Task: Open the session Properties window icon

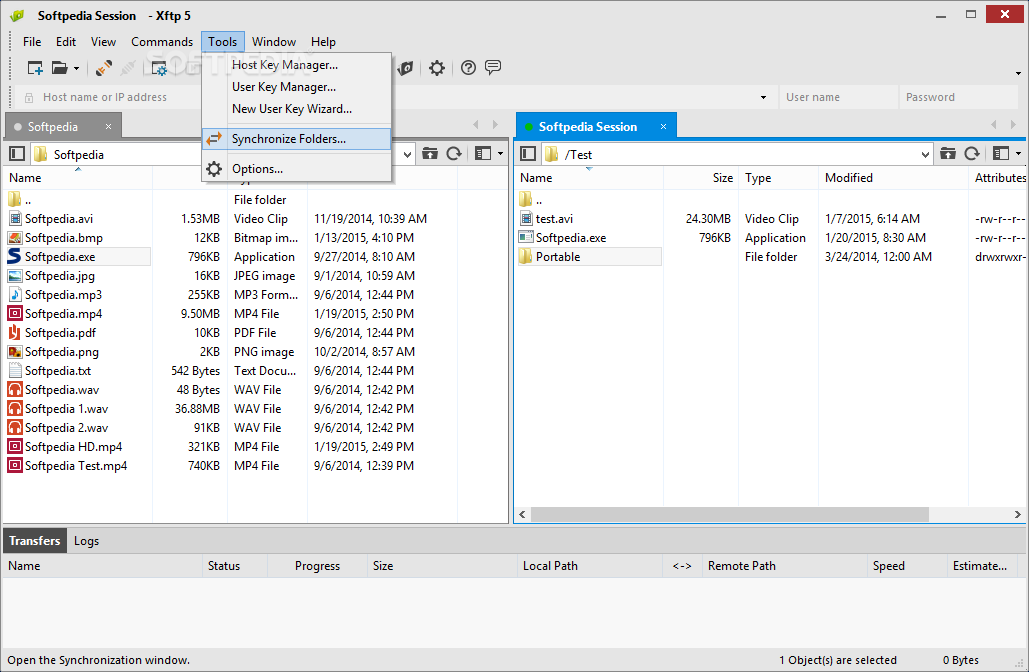Action: [159, 68]
